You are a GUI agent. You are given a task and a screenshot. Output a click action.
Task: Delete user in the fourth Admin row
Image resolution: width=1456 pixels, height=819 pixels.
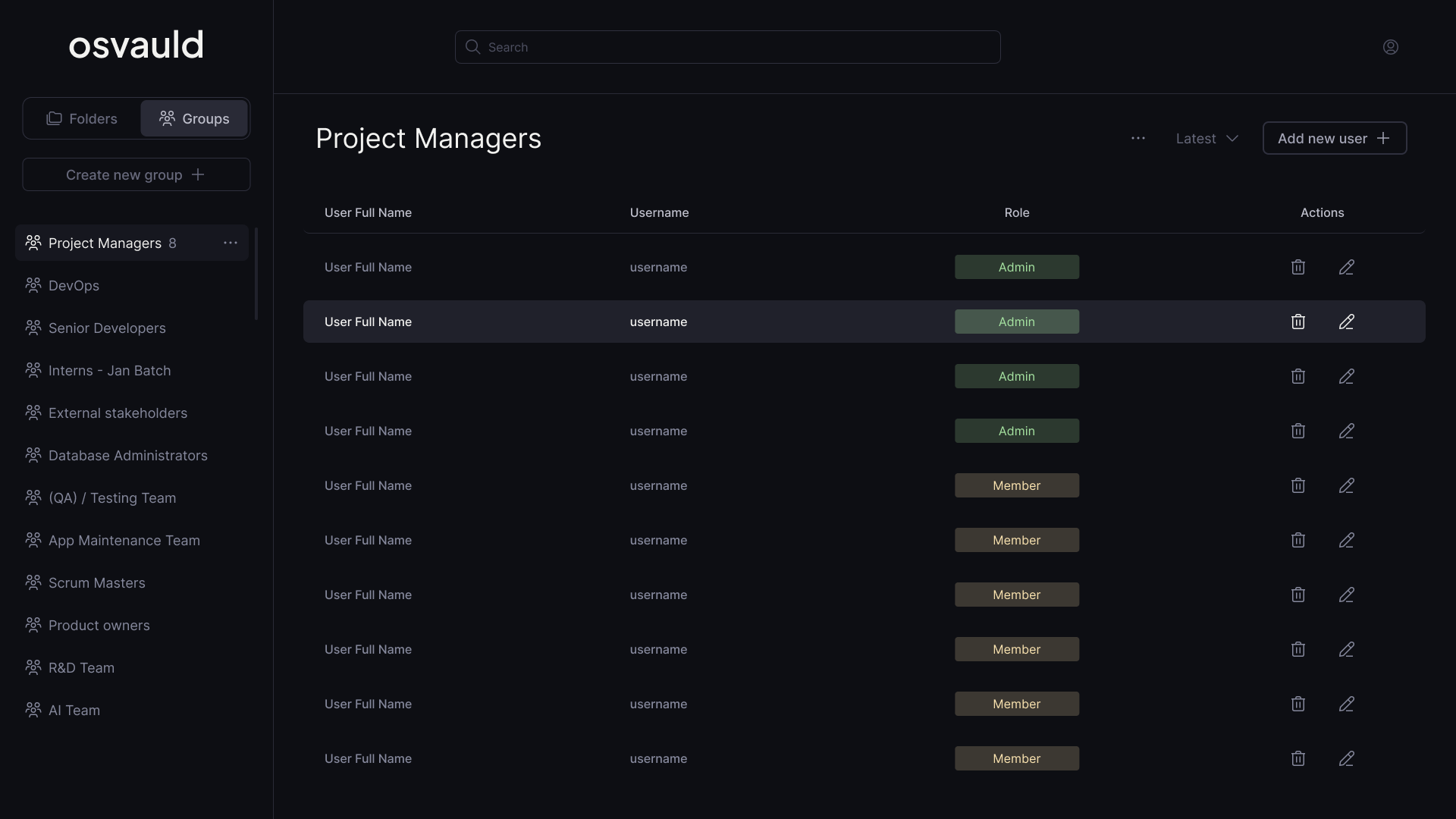[1298, 431]
